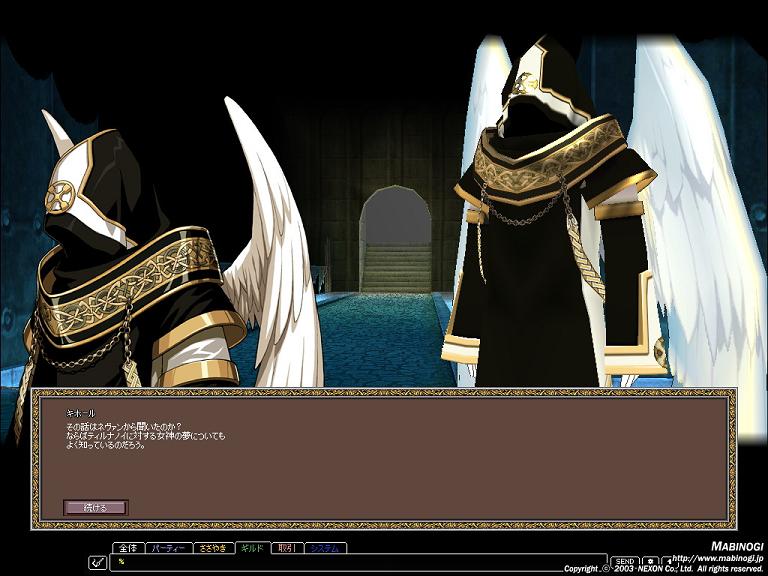The image size is (768, 576).
Task: Select the ギルド guild chat tab
Action: tap(252, 548)
